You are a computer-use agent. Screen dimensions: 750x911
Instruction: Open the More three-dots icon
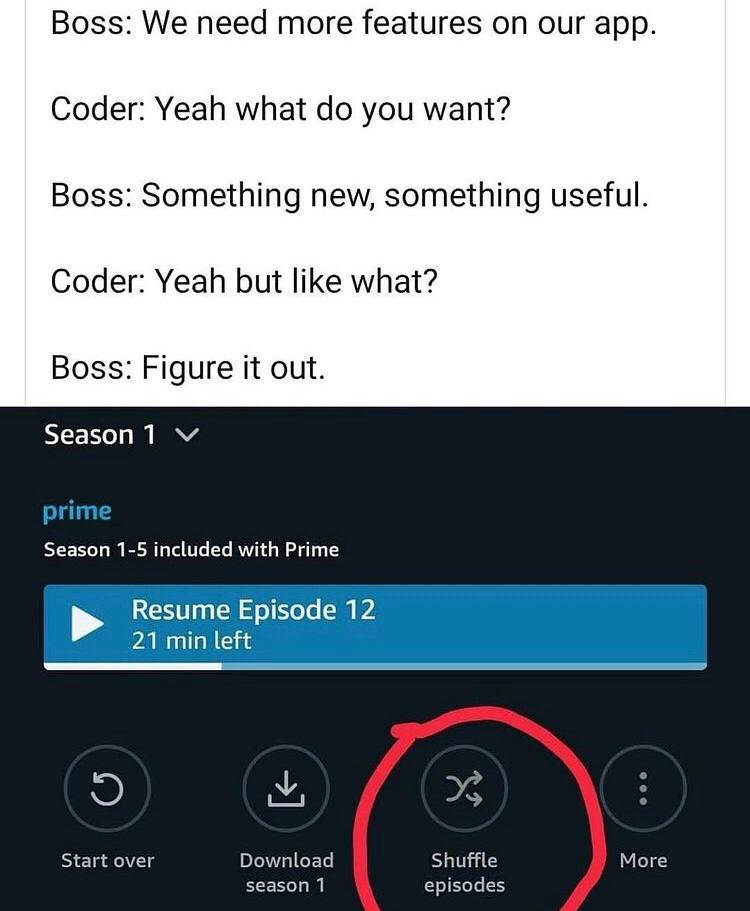[643, 790]
